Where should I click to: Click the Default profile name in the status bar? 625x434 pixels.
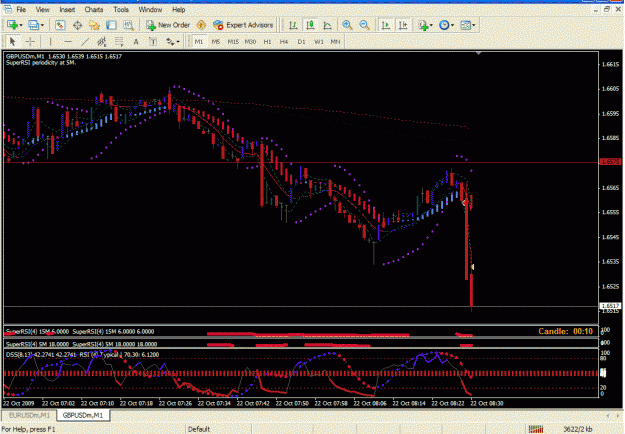[199, 429]
